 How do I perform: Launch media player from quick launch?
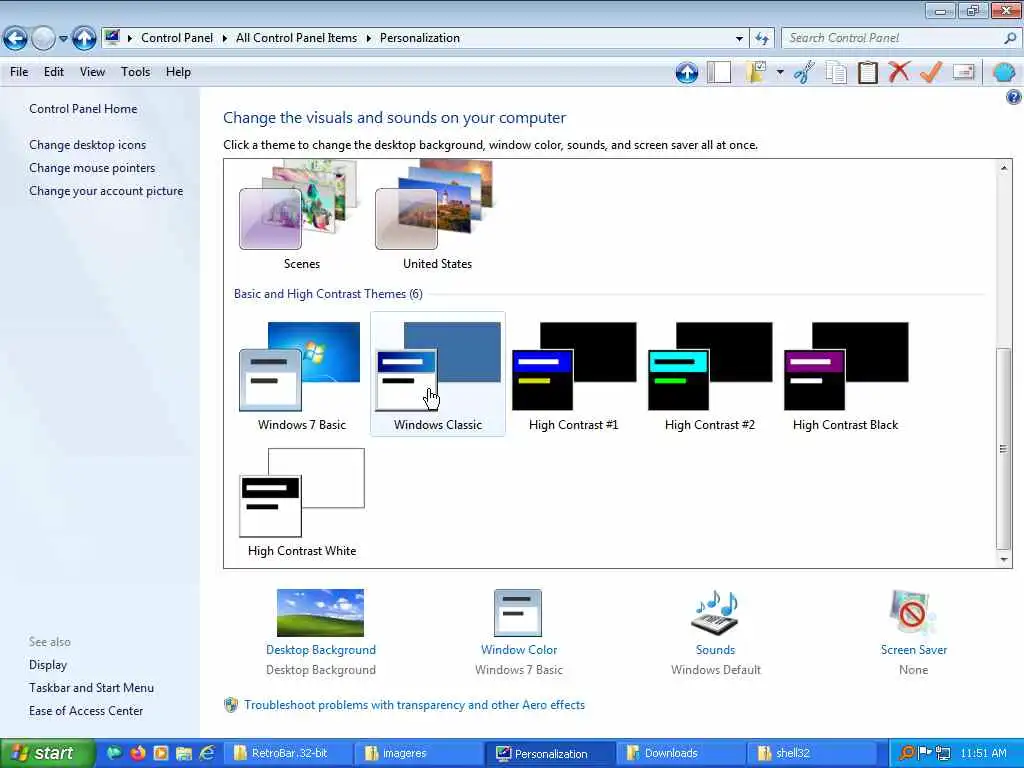(x=161, y=753)
